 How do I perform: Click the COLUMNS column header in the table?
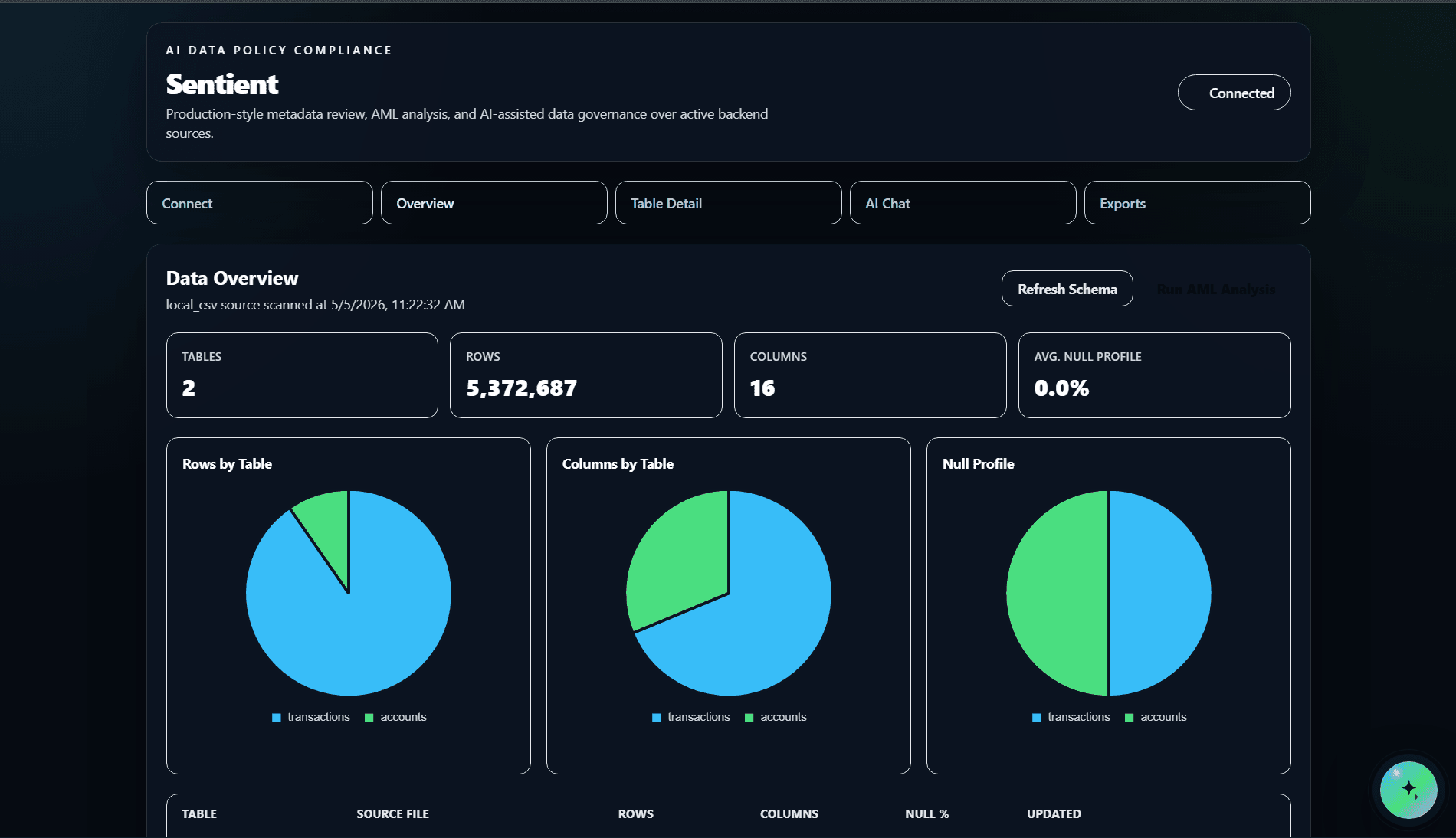[x=789, y=813]
